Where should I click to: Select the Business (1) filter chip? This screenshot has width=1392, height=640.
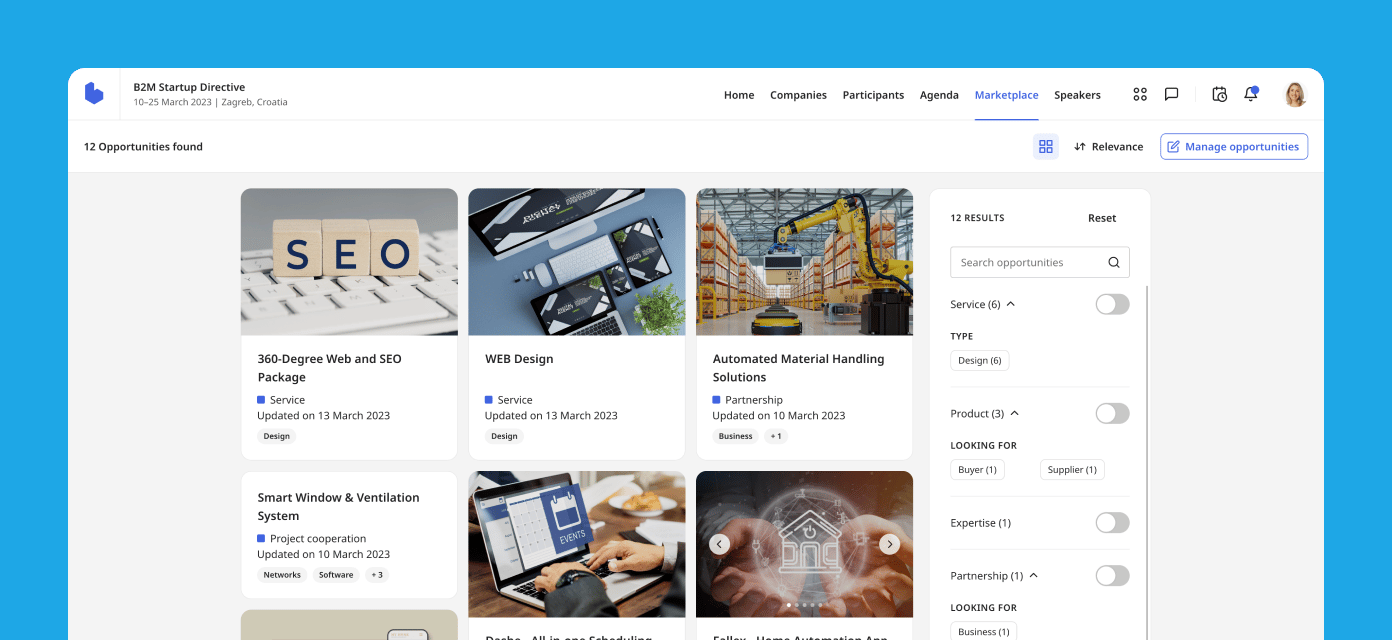coord(983,631)
